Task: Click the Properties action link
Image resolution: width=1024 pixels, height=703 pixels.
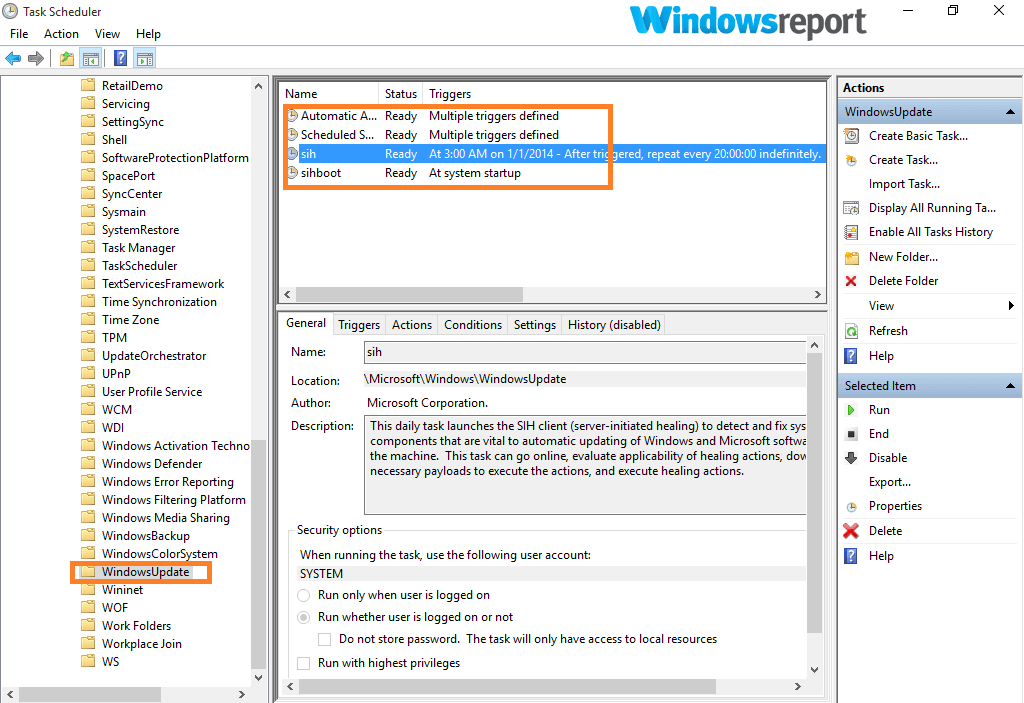Action: click(x=895, y=506)
